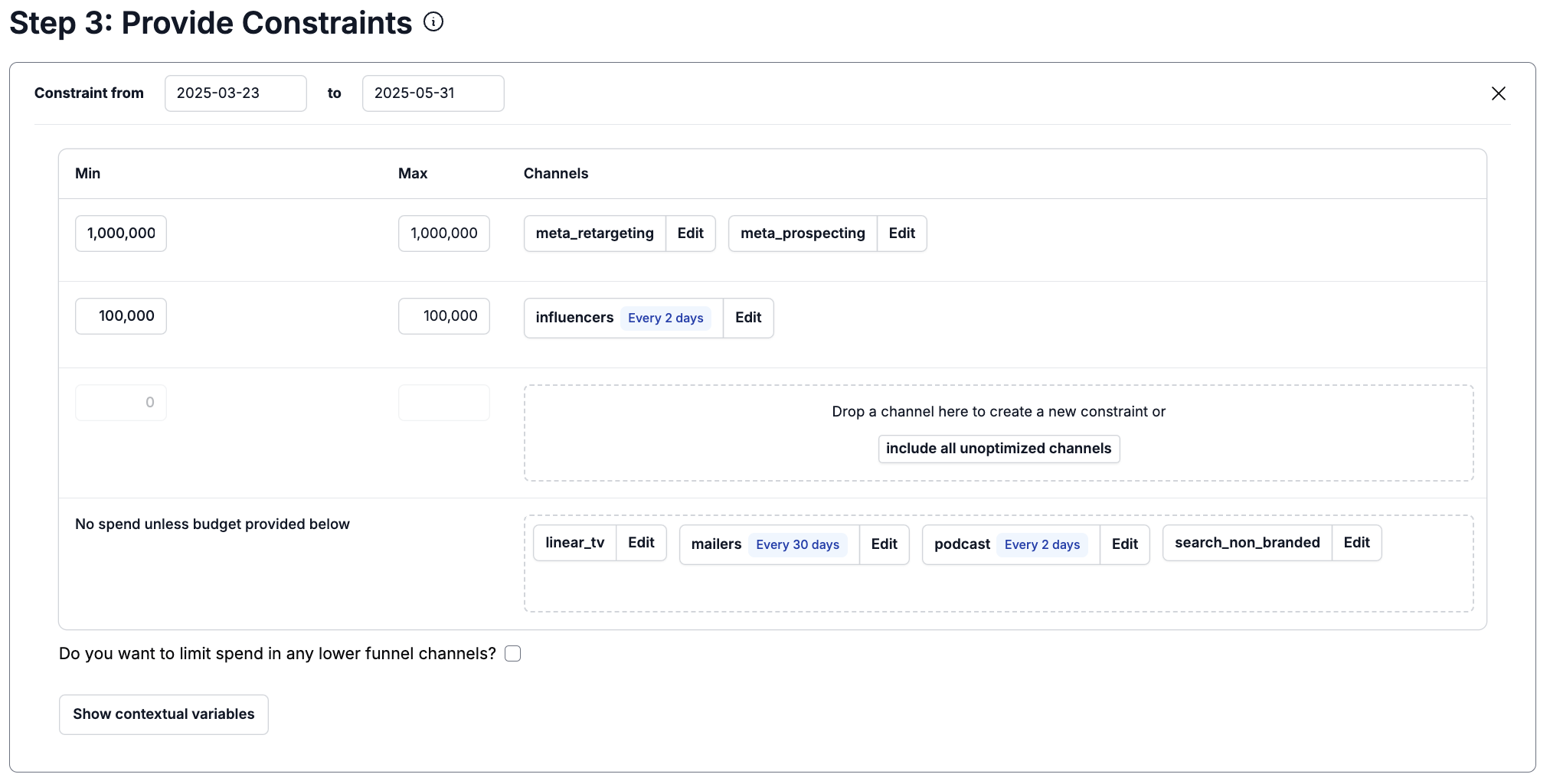The height and width of the screenshot is (784, 1550).
Task: Open the constraint end date field
Action: 433,93
